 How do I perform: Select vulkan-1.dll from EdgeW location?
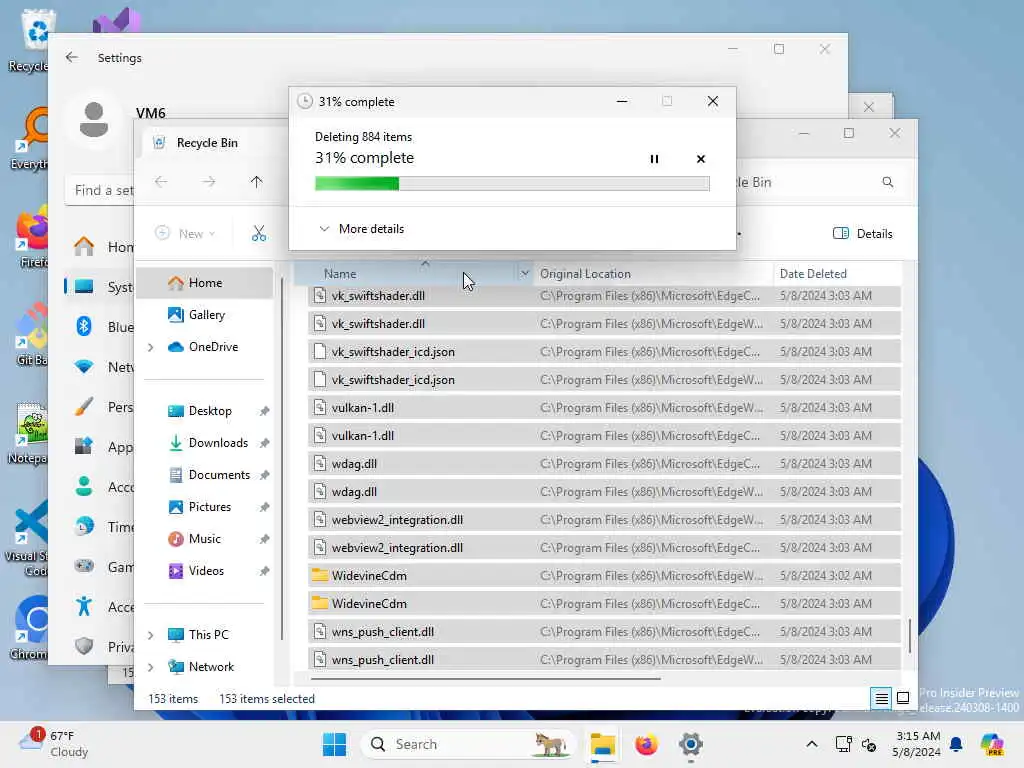point(604,408)
